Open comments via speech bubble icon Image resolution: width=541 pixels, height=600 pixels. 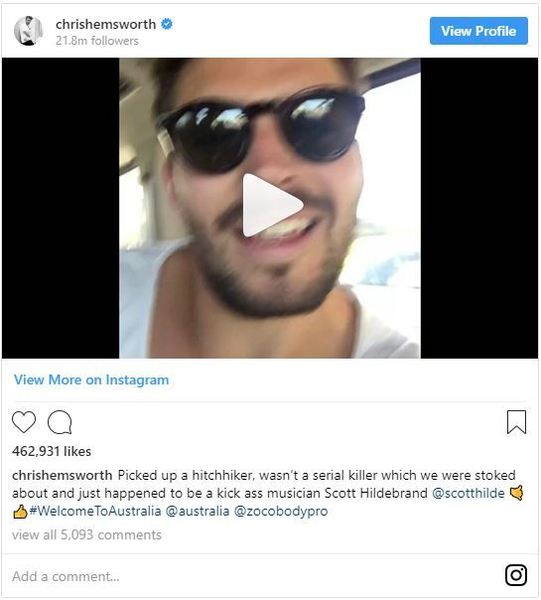coord(60,422)
